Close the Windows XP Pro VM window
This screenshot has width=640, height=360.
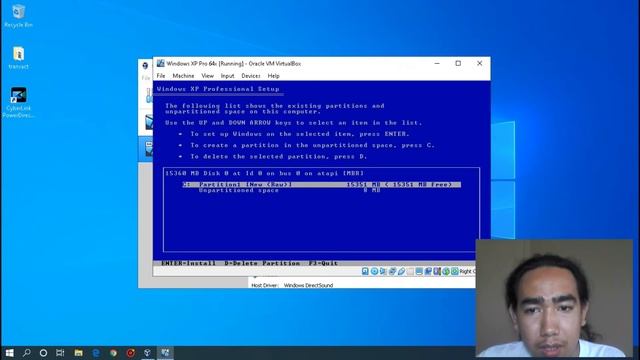(x=480, y=63)
